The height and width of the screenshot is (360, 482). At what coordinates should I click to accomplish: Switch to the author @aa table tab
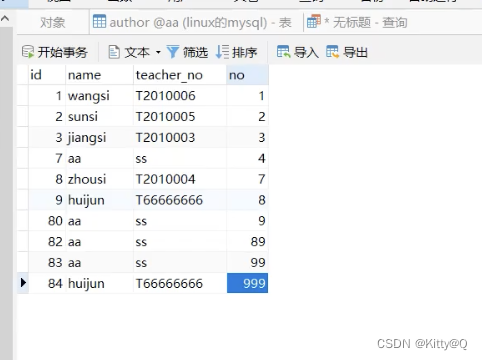point(196,23)
